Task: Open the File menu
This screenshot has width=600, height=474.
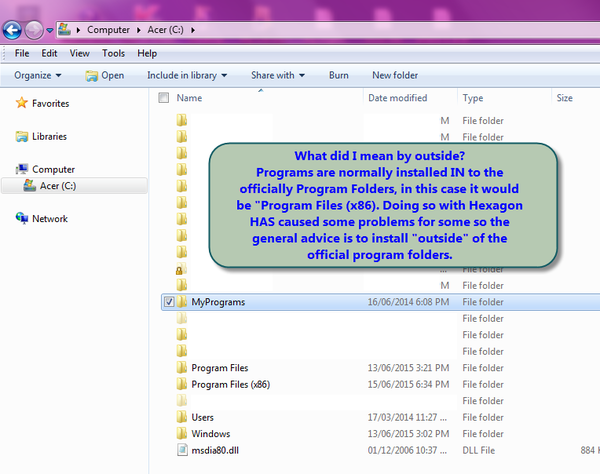Action: (22, 53)
